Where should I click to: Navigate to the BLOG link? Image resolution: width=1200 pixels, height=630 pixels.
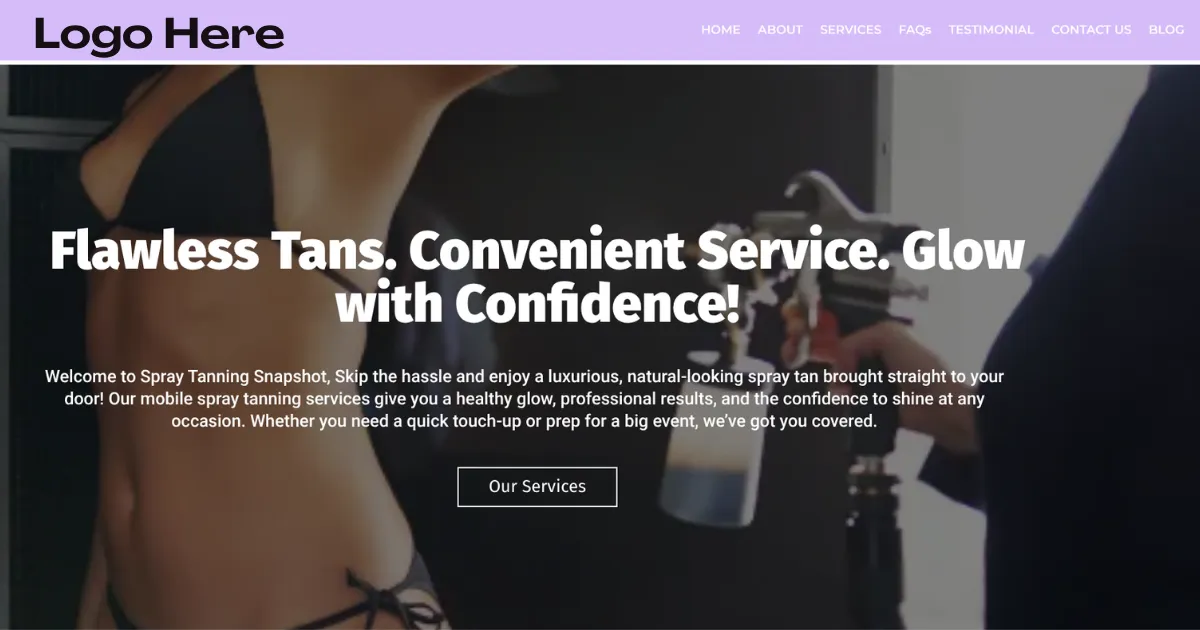click(x=1166, y=30)
